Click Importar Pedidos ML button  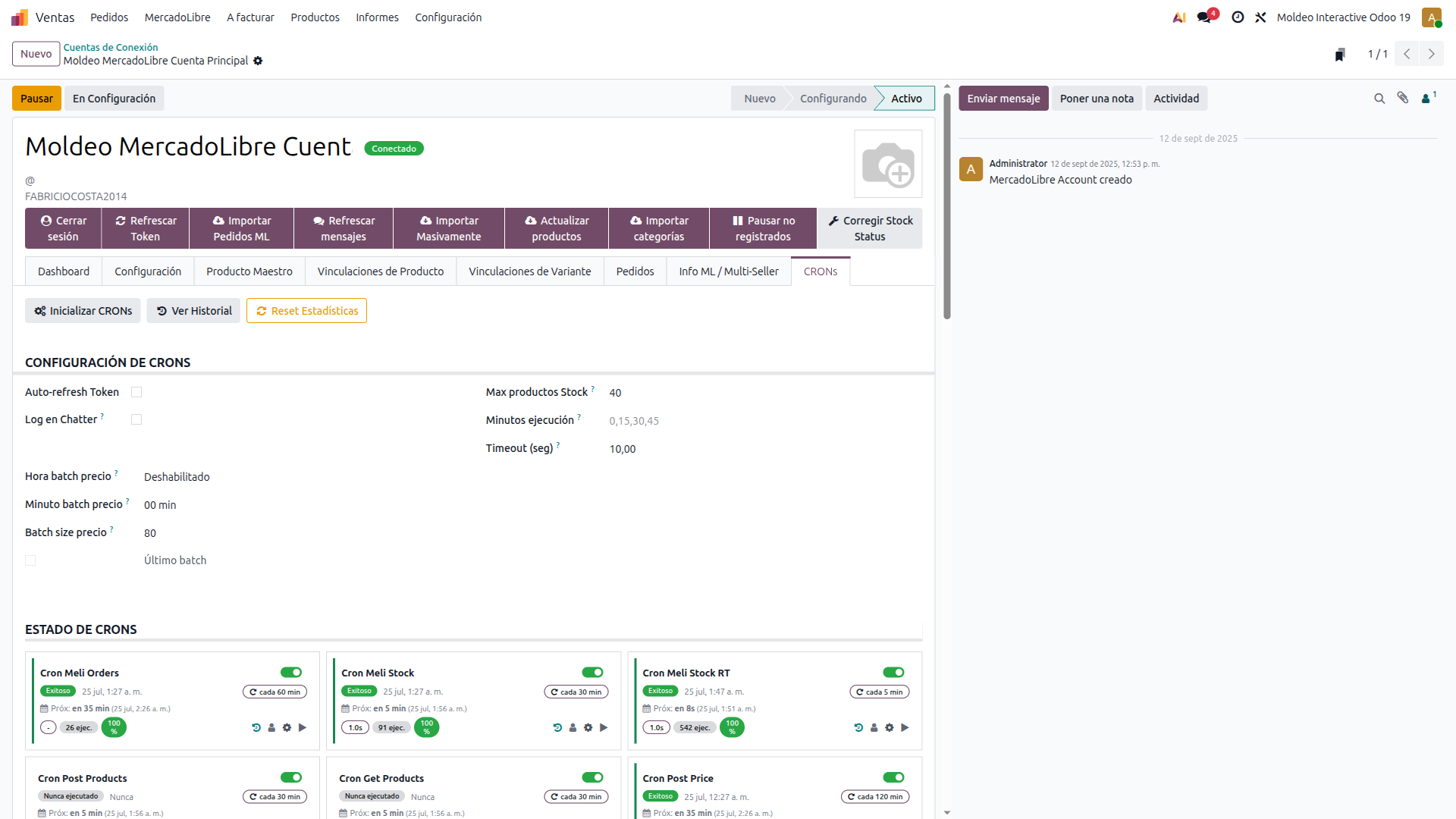(x=241, y=228)
